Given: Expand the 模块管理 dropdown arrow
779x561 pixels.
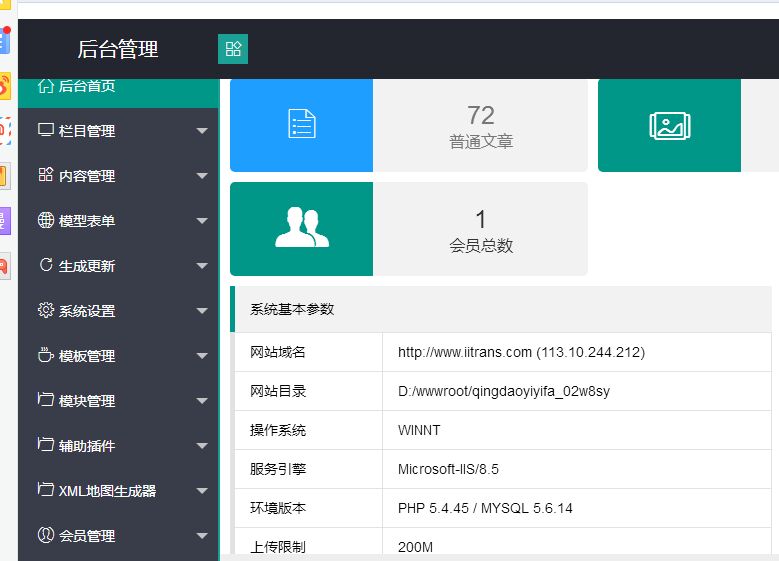Looking at the screenshot, I should tap(202, 401).
